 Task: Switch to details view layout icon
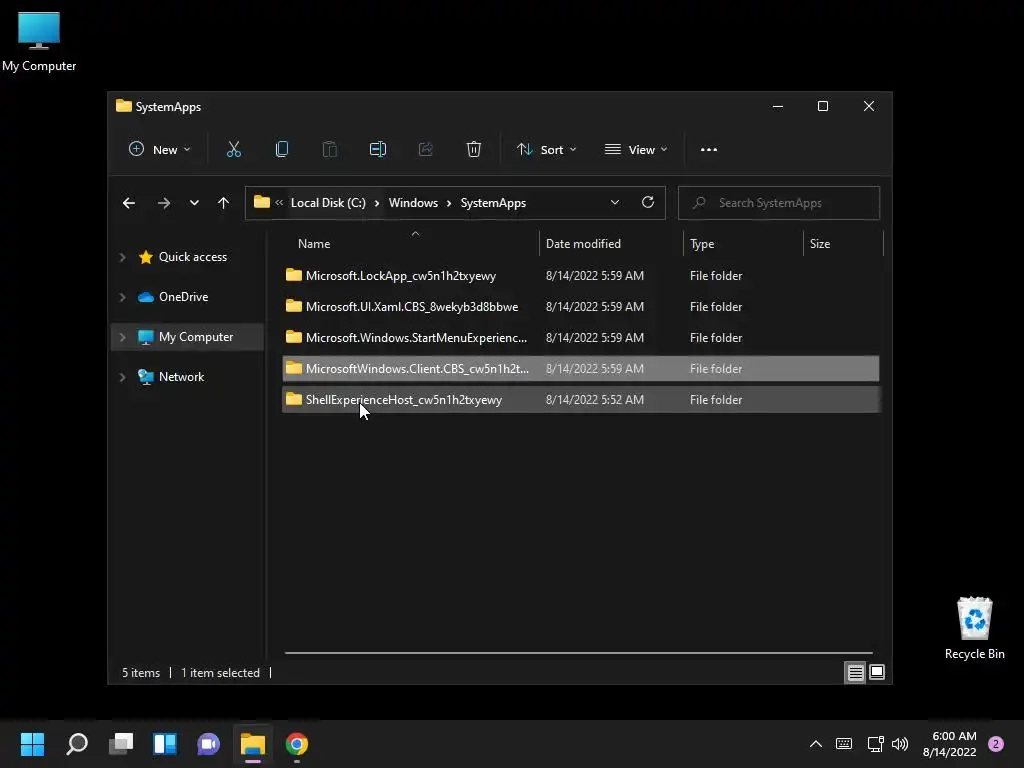pos(856,673)
